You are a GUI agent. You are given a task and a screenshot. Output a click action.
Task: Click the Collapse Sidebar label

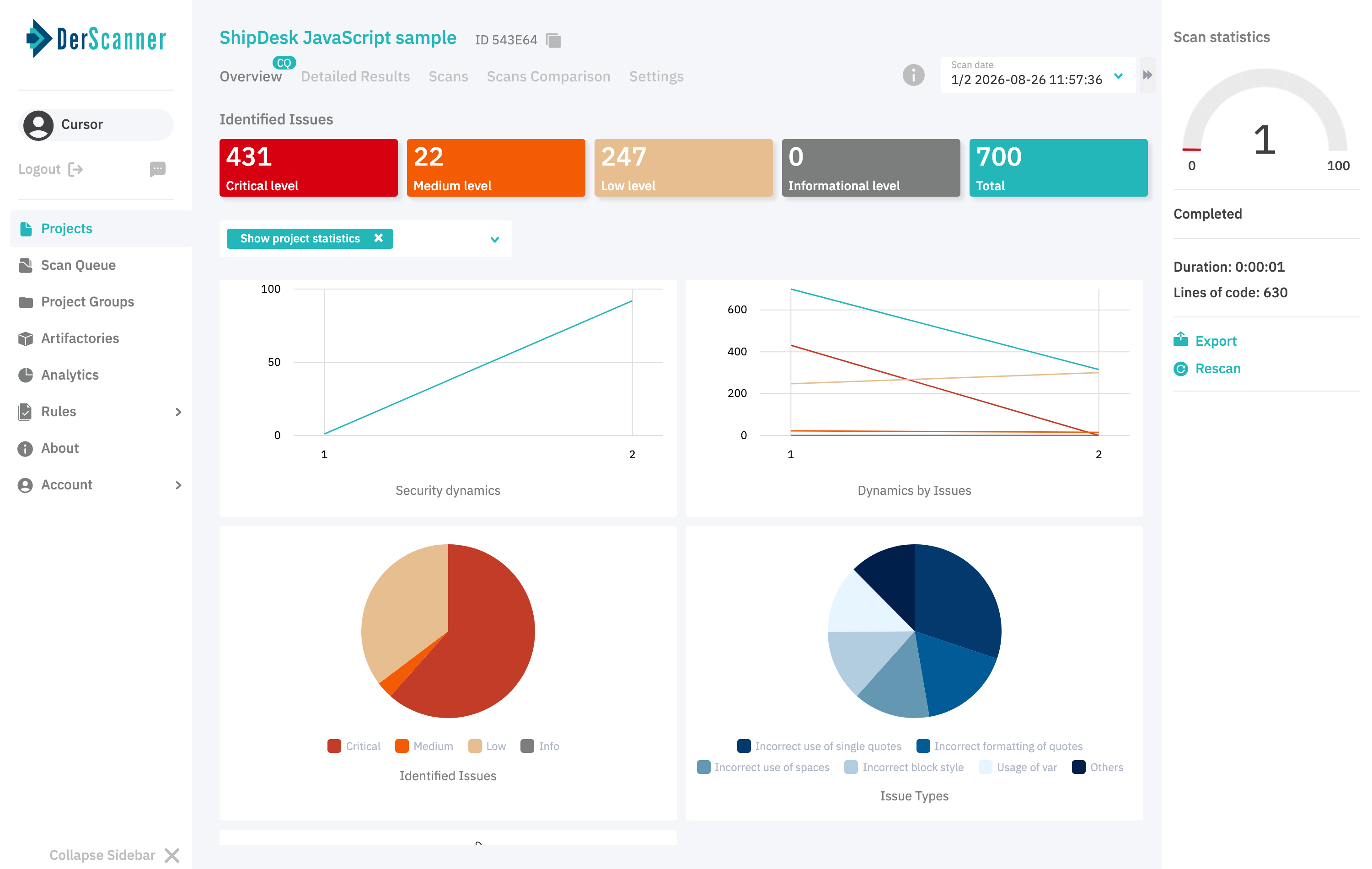pos(102,855)
